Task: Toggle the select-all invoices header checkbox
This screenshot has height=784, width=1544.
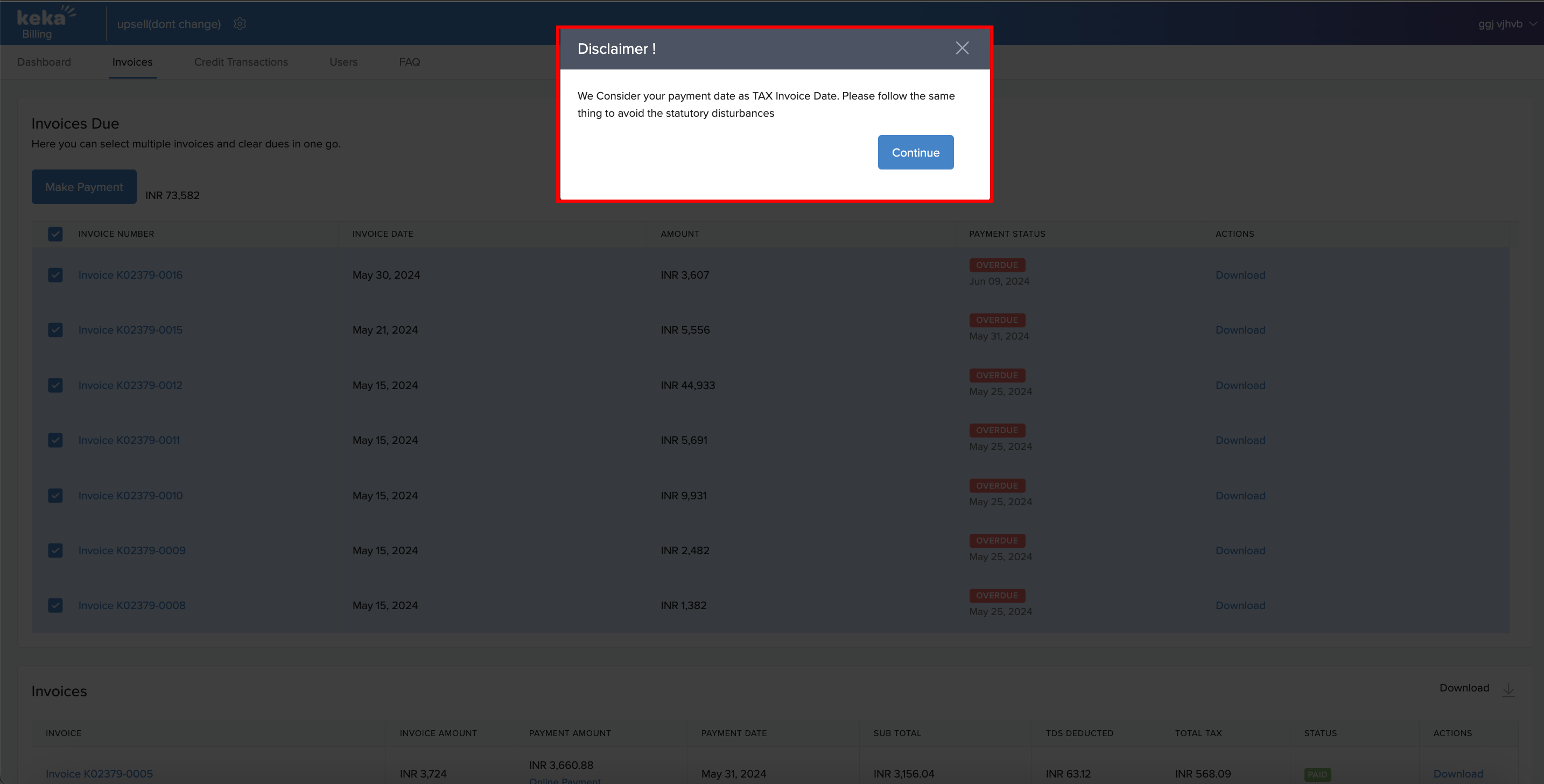Action: click(x=55, y=234)
